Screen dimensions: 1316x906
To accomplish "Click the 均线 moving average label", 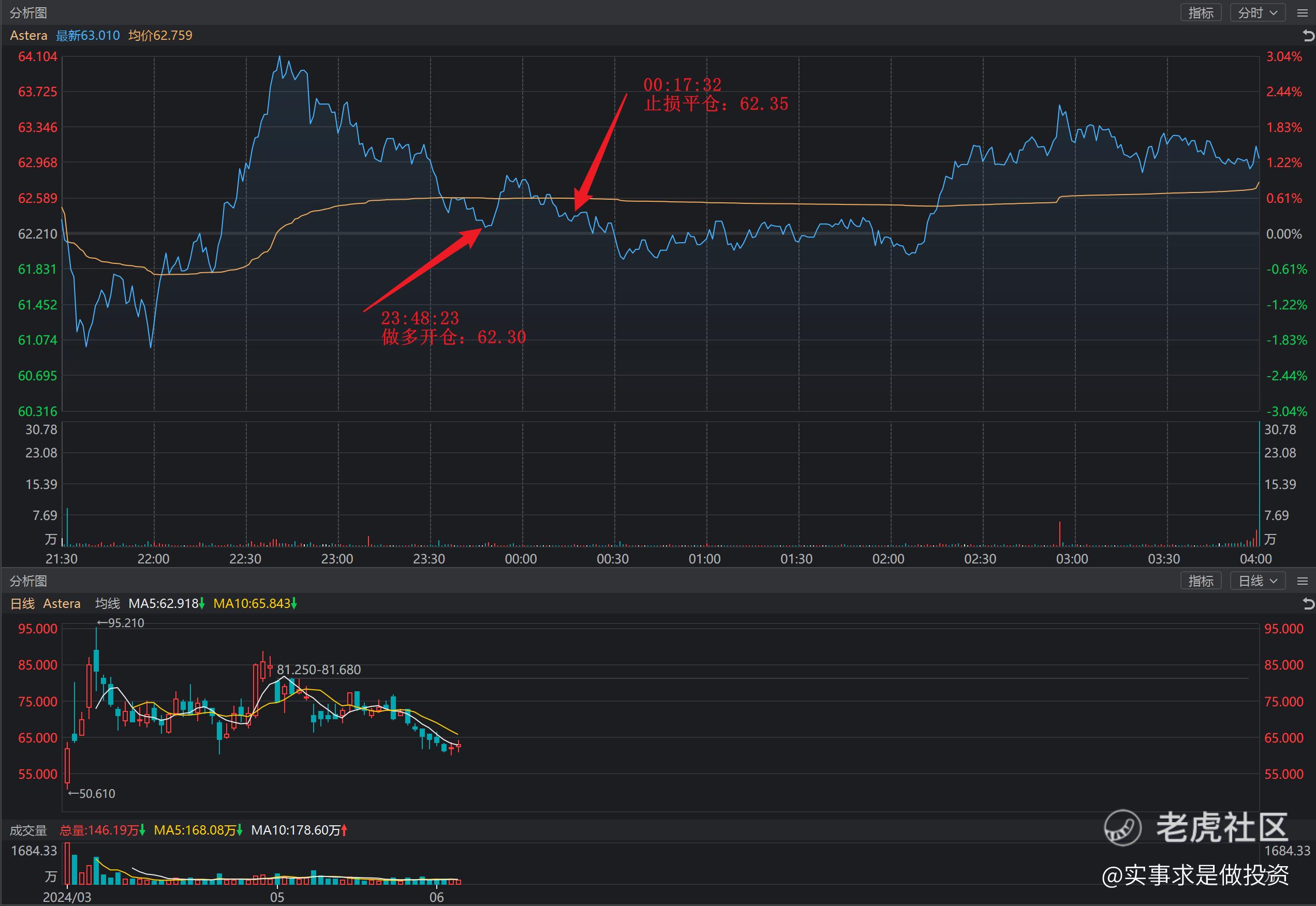I will pyautogui.click(x=107, y=604).
